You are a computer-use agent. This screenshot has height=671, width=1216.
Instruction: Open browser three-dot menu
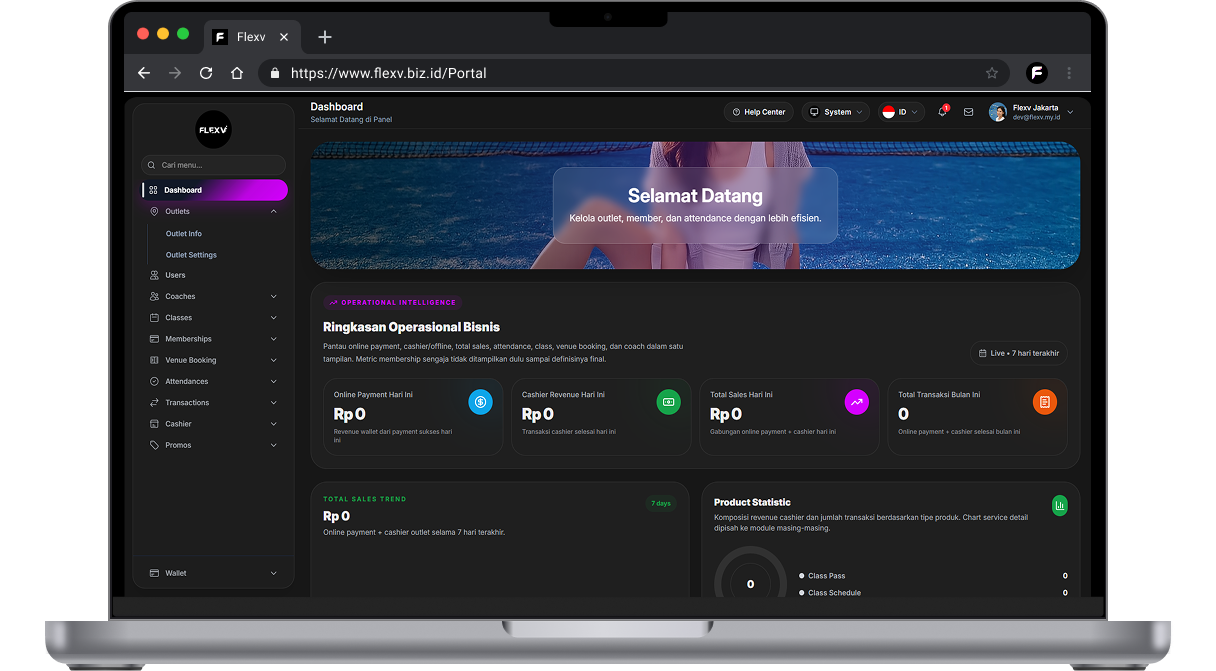(x=1069, y=73)
